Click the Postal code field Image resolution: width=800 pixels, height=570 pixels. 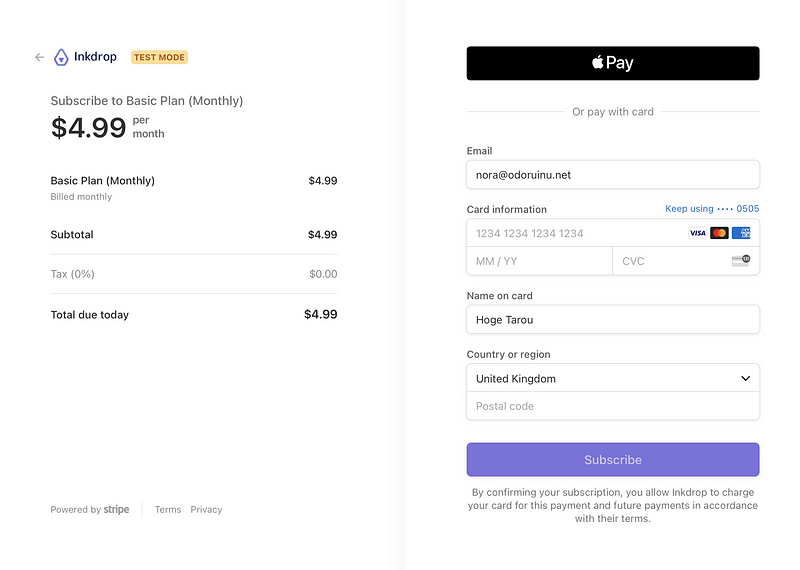click(x=613, y=406)
